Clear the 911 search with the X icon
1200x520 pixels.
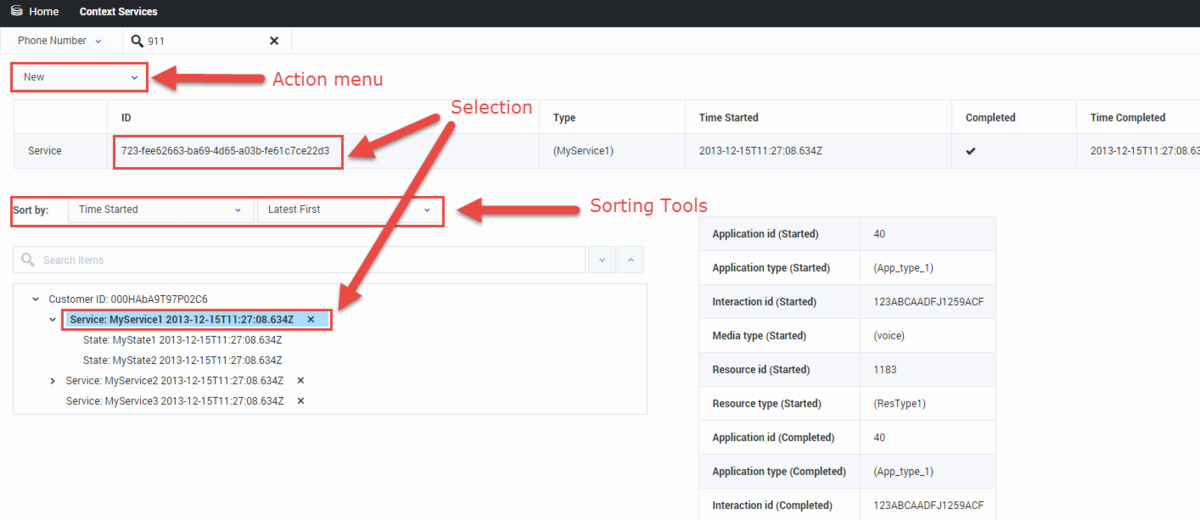coord(274,41)
